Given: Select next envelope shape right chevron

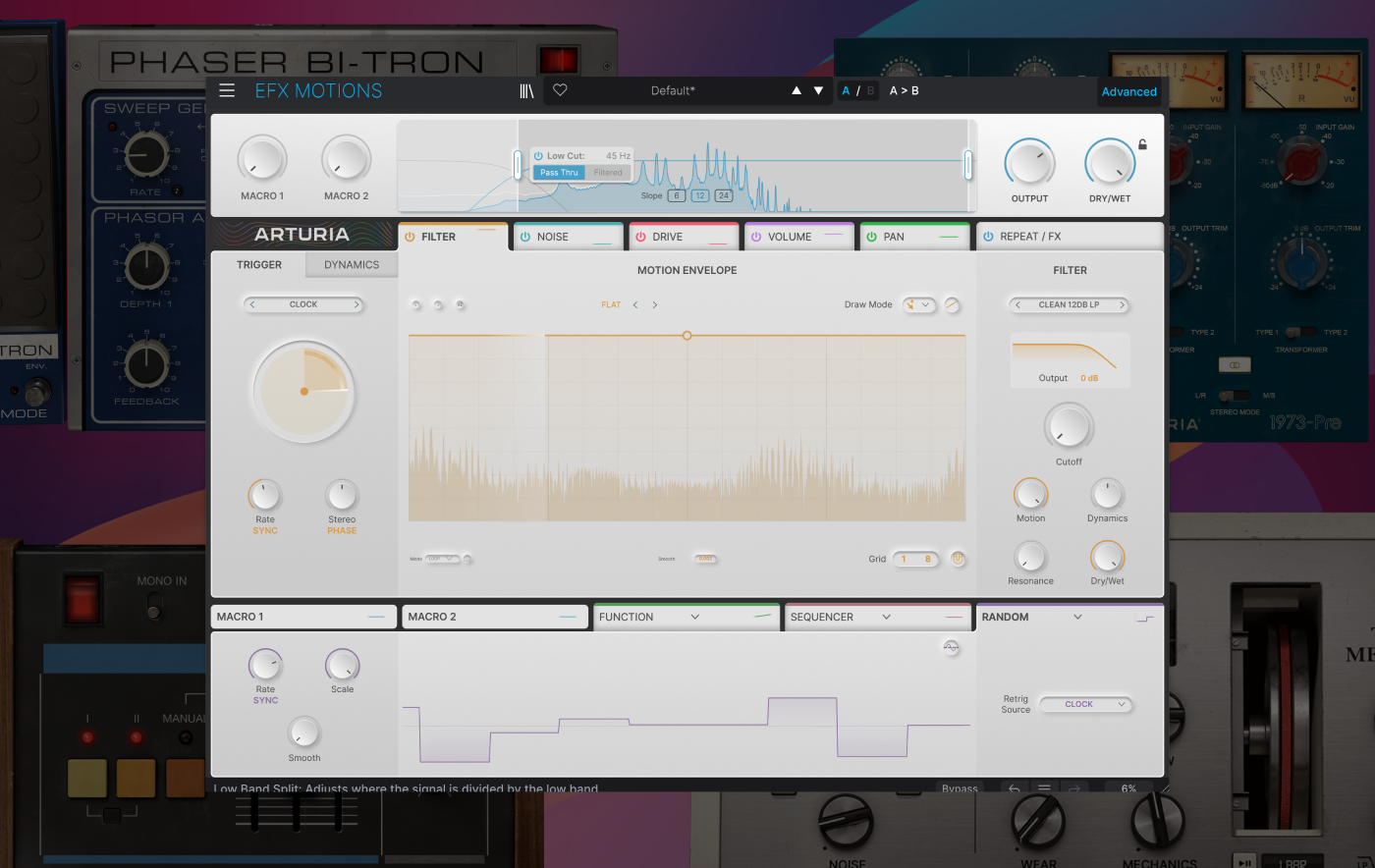Looking at the screenshot, I should coord(655,304).
